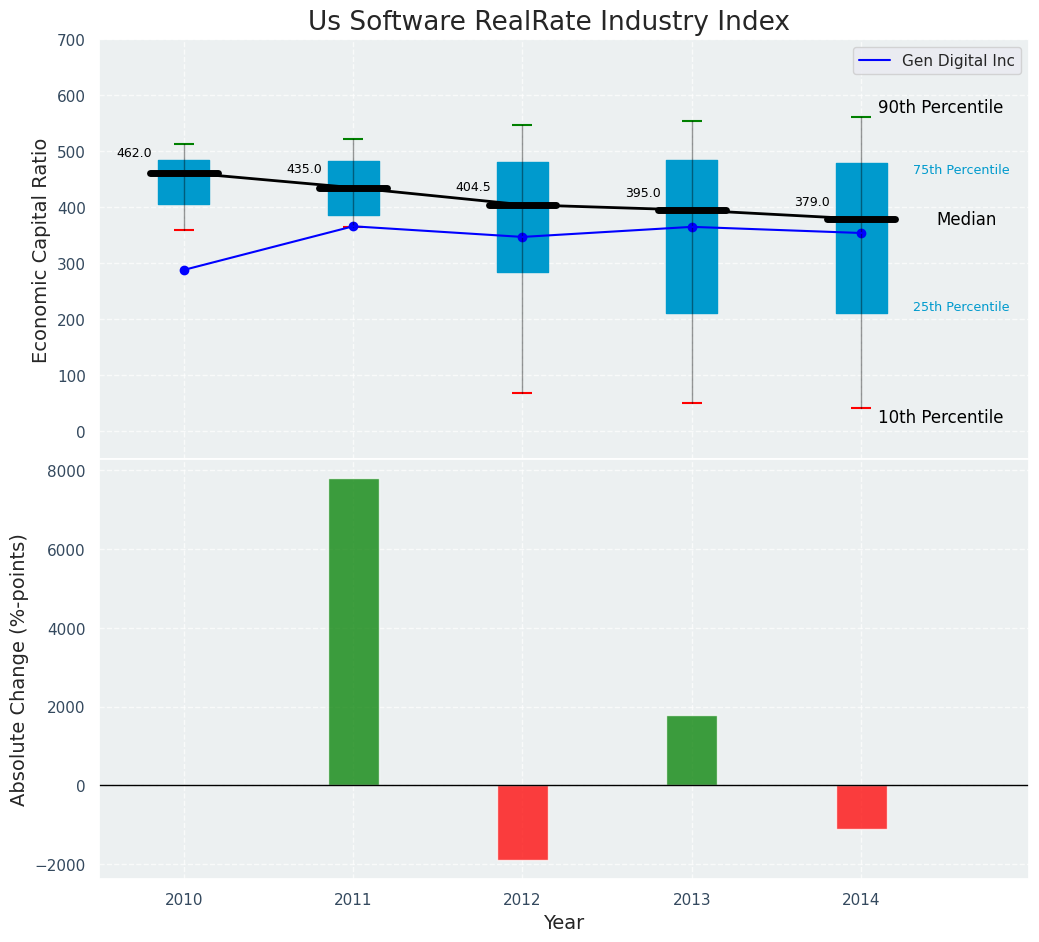Click the 404.5 median value label
The width and height of the screenshot is (1039, 942).
tap(473, 187)
